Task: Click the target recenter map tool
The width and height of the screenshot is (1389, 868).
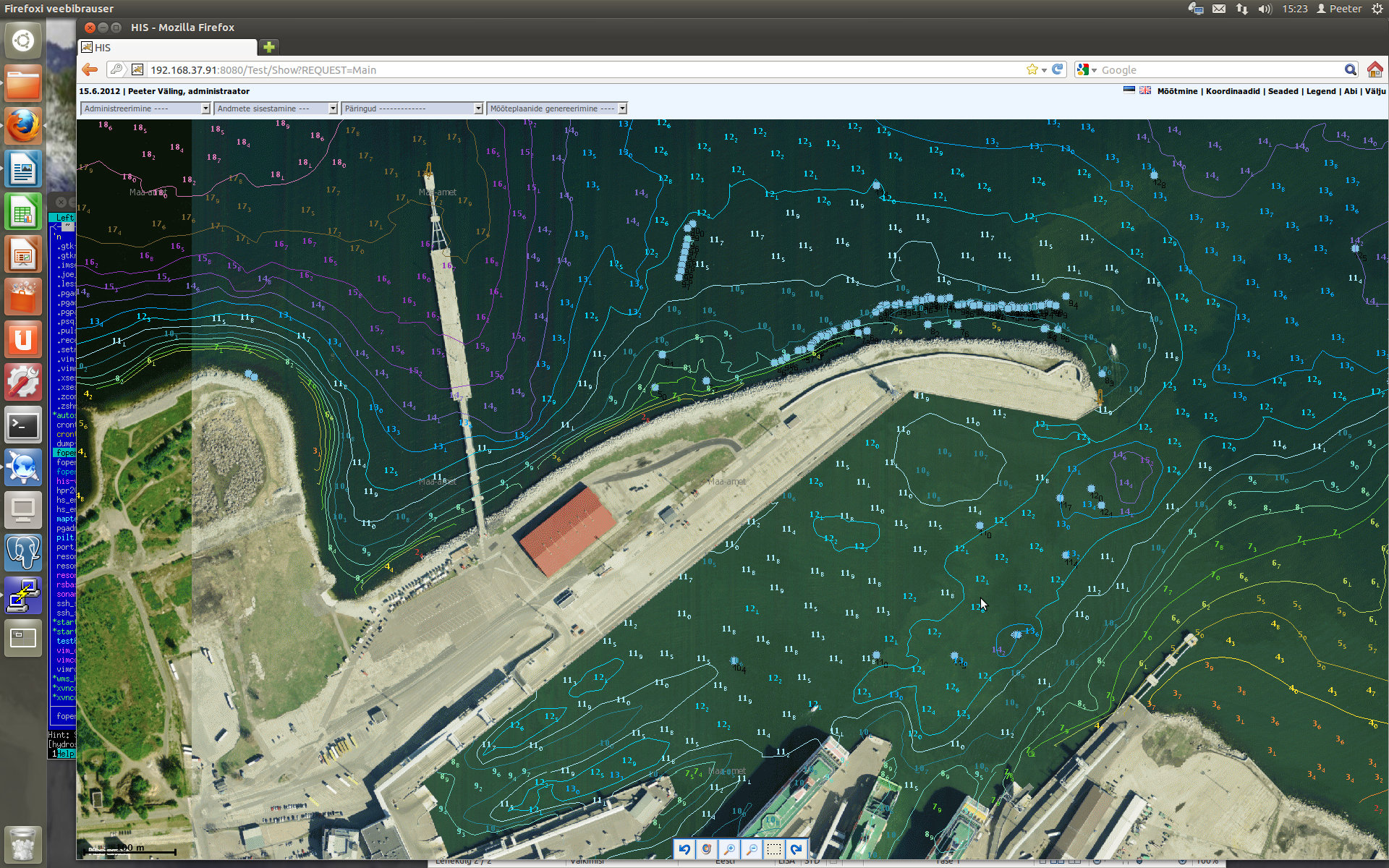Action: coord(707,849)
